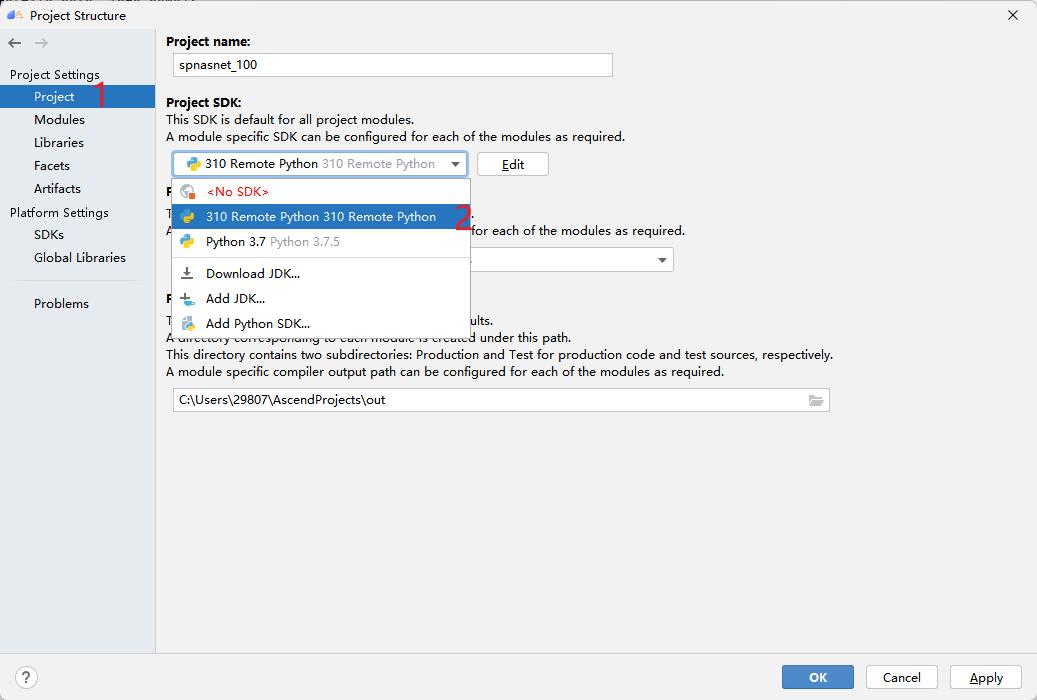Click the Download JDK icon

(187, 273)
